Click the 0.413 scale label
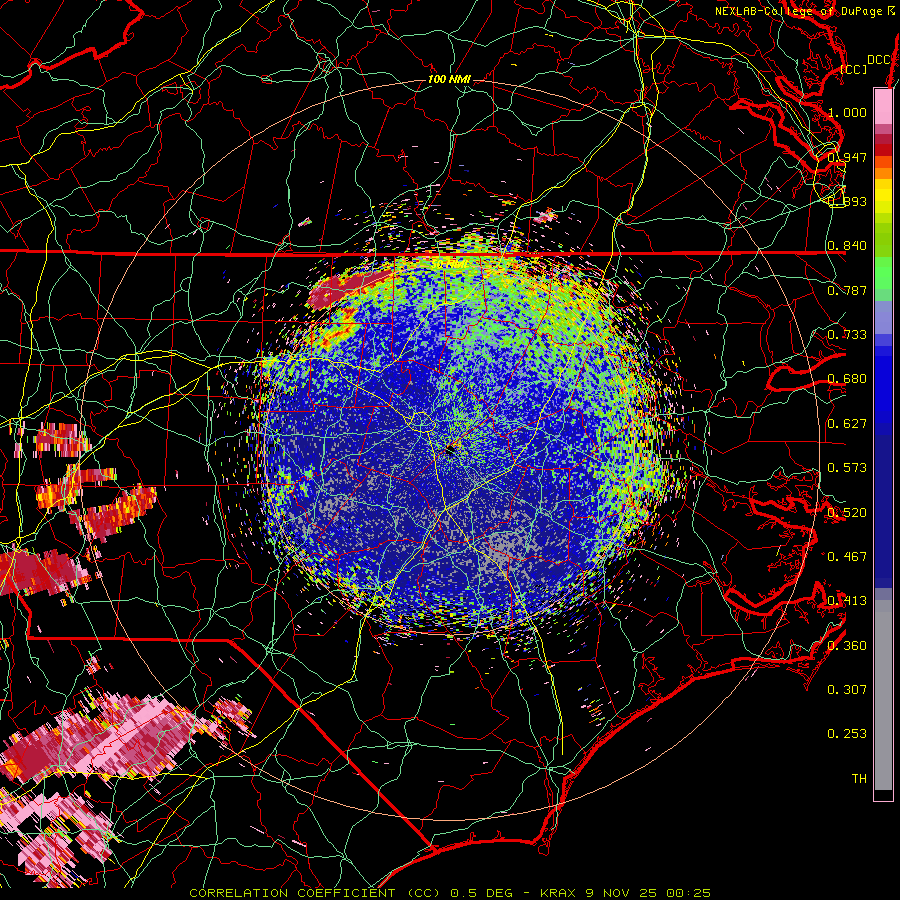 (847, 601)
